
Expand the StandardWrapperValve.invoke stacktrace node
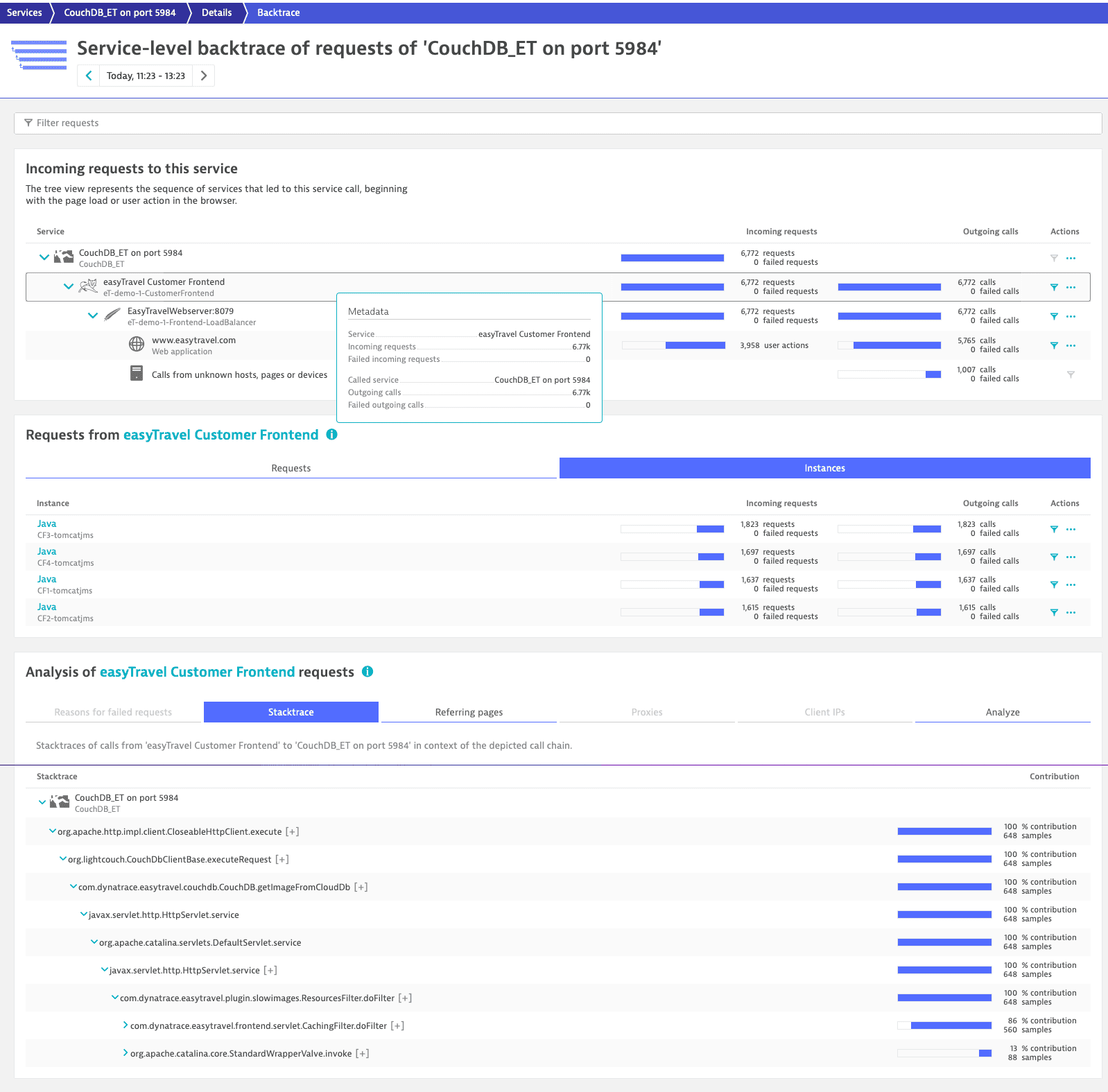[x=125, y=1053]
